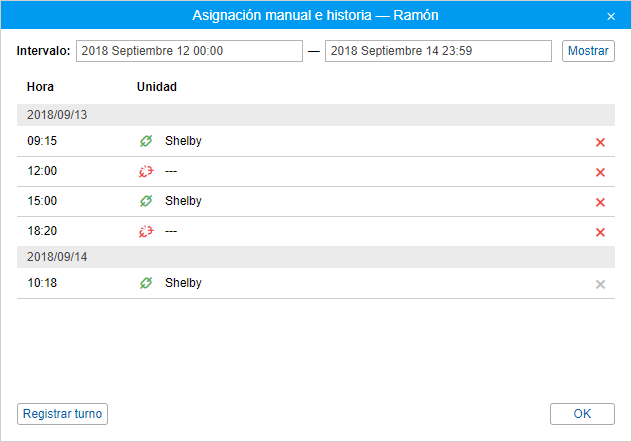Confirm with the OK button
The image size is (632, 442).
click(x=582, y=414)
